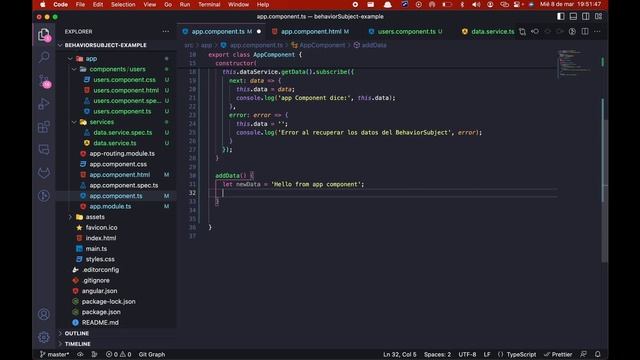Viewport: 640px width, 360px height.
Task: Collapse the BEHAVIORSUBJECT-EXAMPLE root folder
Action: click(x=105, y=45)
